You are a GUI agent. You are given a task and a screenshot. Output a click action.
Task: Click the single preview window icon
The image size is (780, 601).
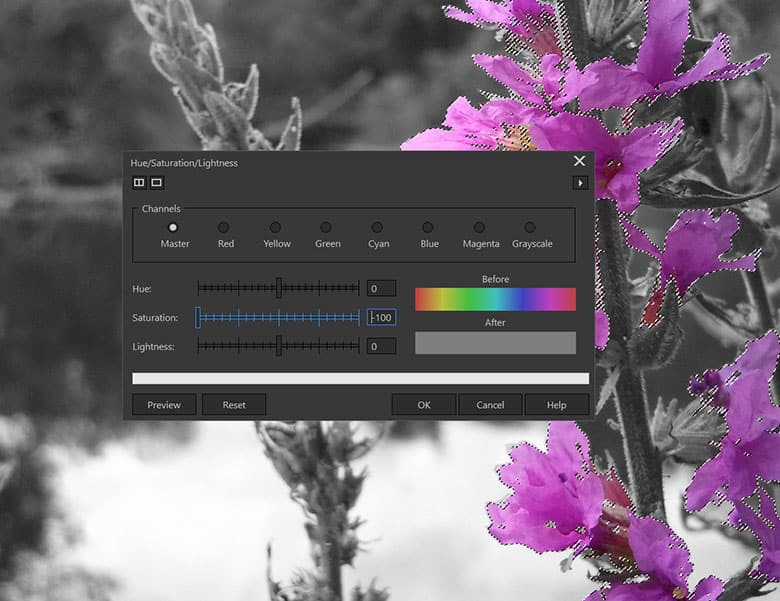(x=156, y=183)
